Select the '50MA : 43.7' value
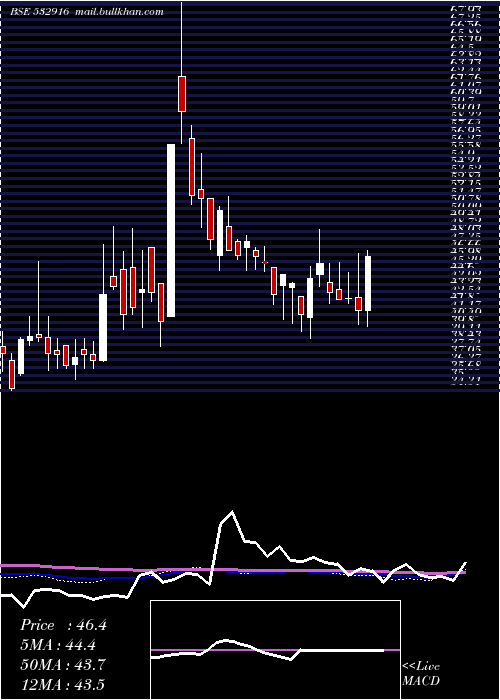The image size is (500, 700). tap(63, 665)
